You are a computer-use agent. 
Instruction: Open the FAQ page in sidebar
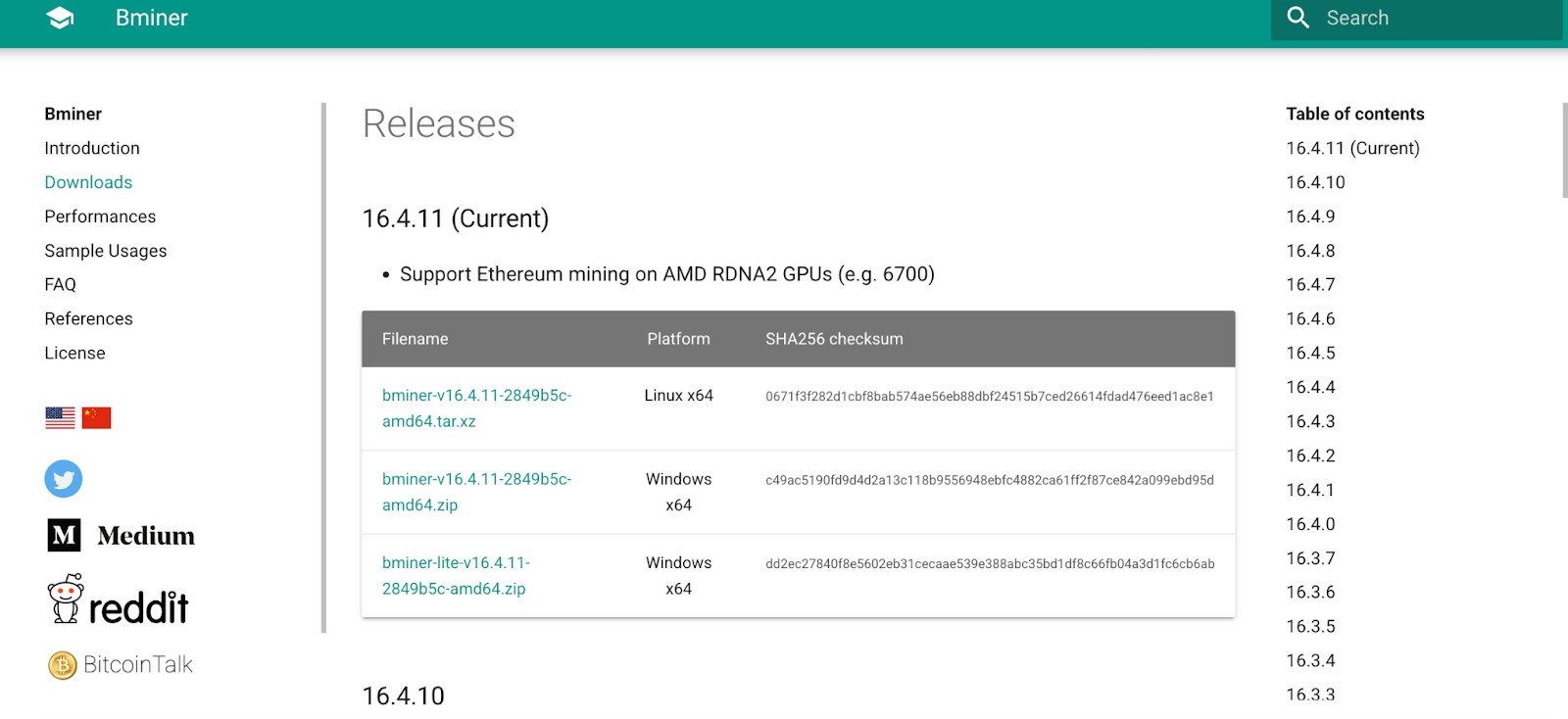pyautogui.click(x=60, y=284)
